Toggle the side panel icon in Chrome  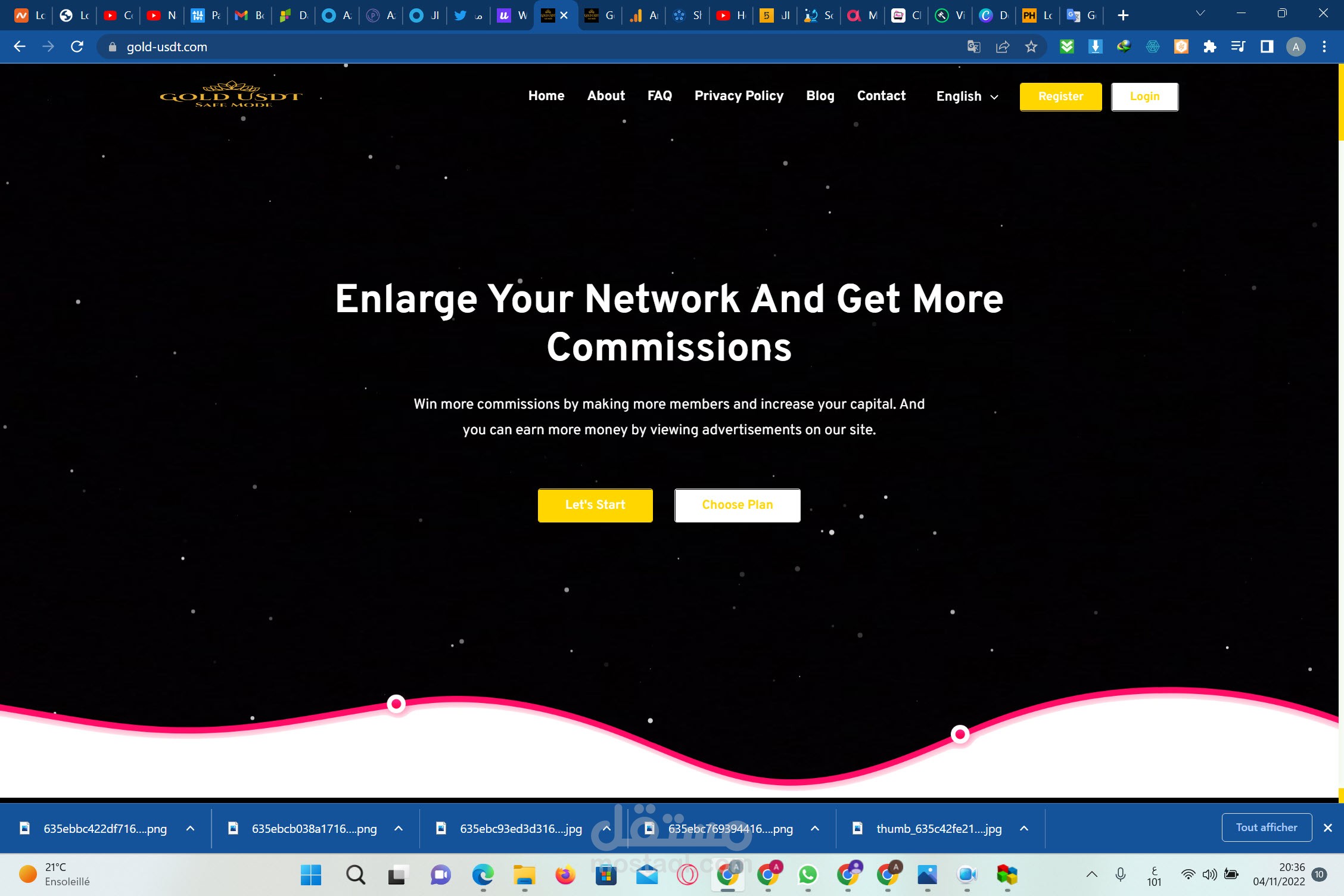click(1267, 46)
